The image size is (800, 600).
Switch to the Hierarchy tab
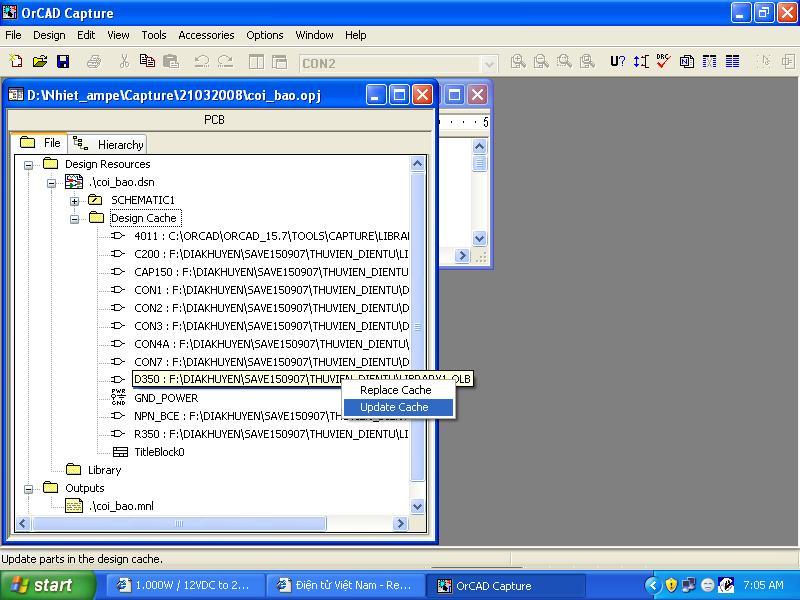(x=108, y=144)
